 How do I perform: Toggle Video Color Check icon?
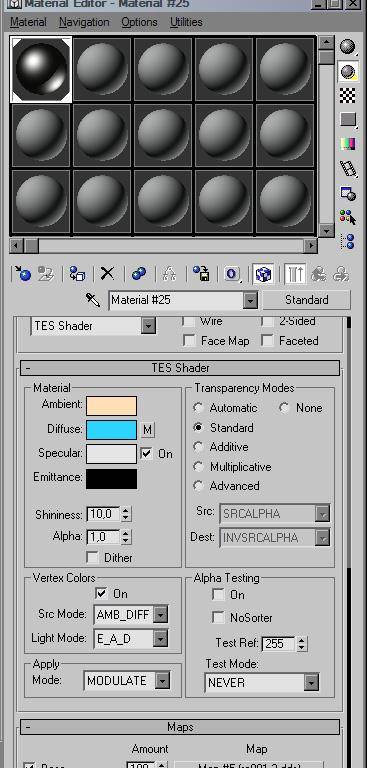pos(347,144)
